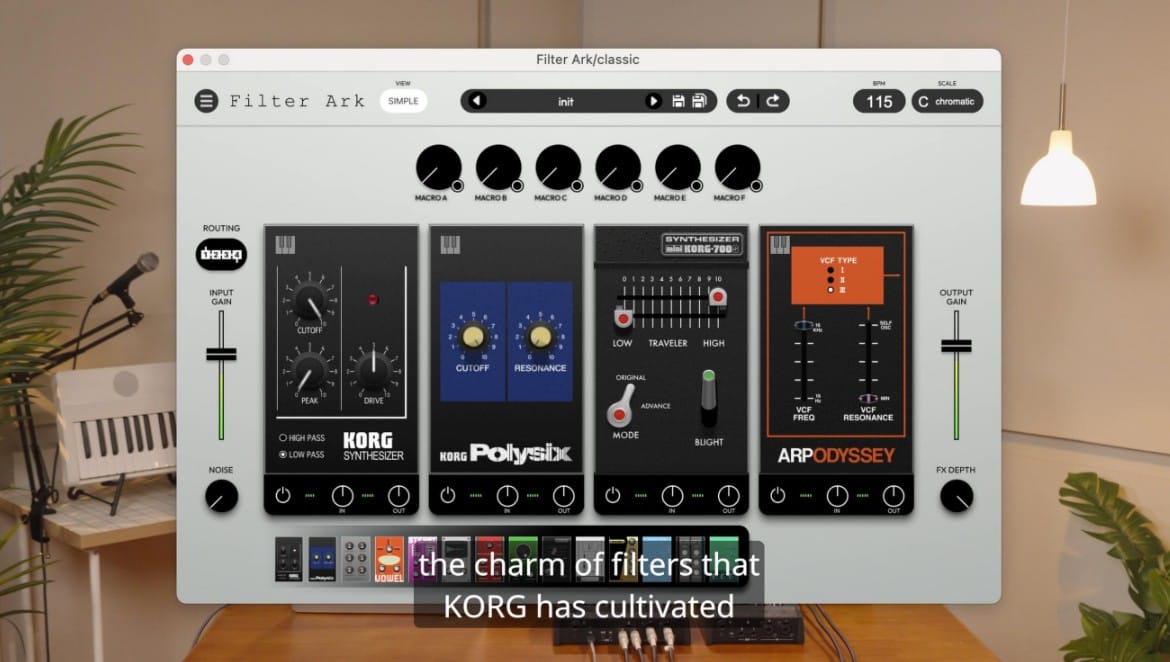Click the Korg Synthesizer OUT level knob

coord(398,496)
